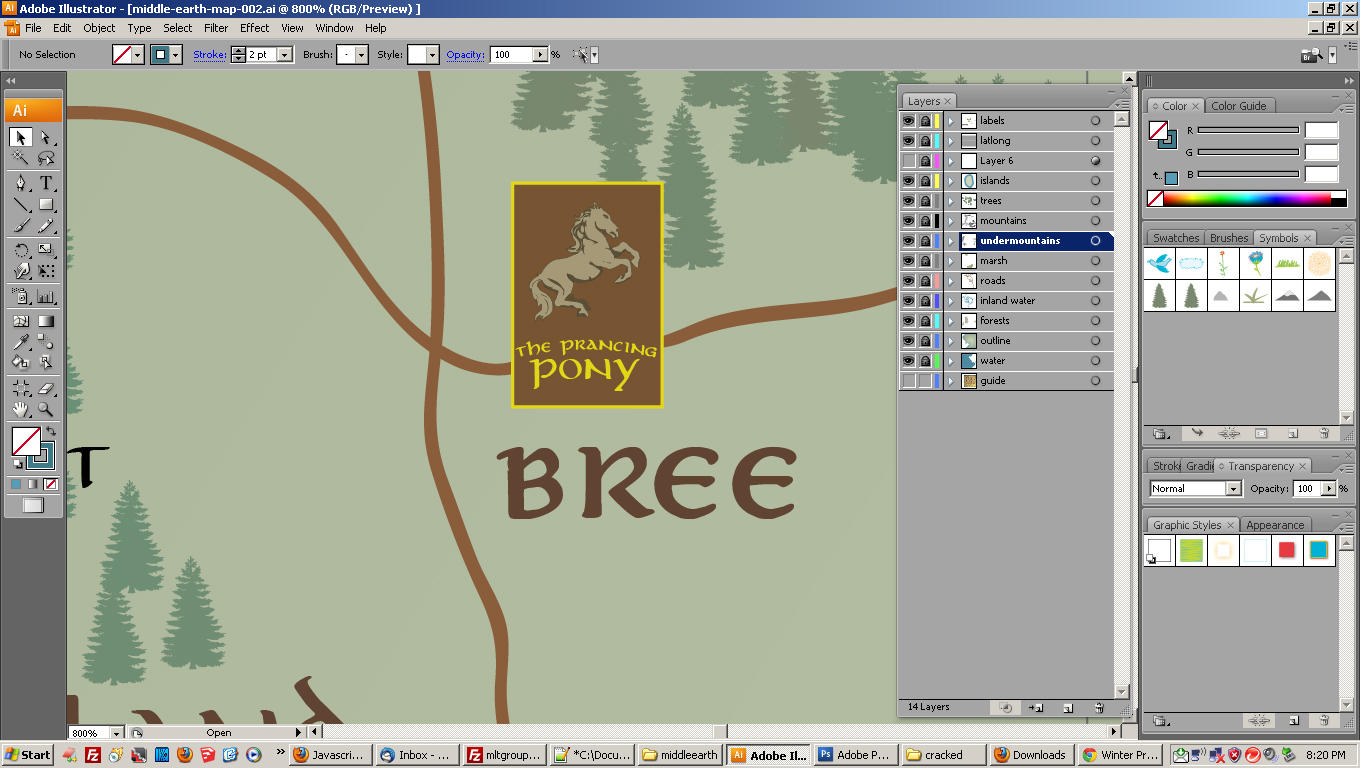
Task: Select the Paintbrush tool
Action: [21, 227]
